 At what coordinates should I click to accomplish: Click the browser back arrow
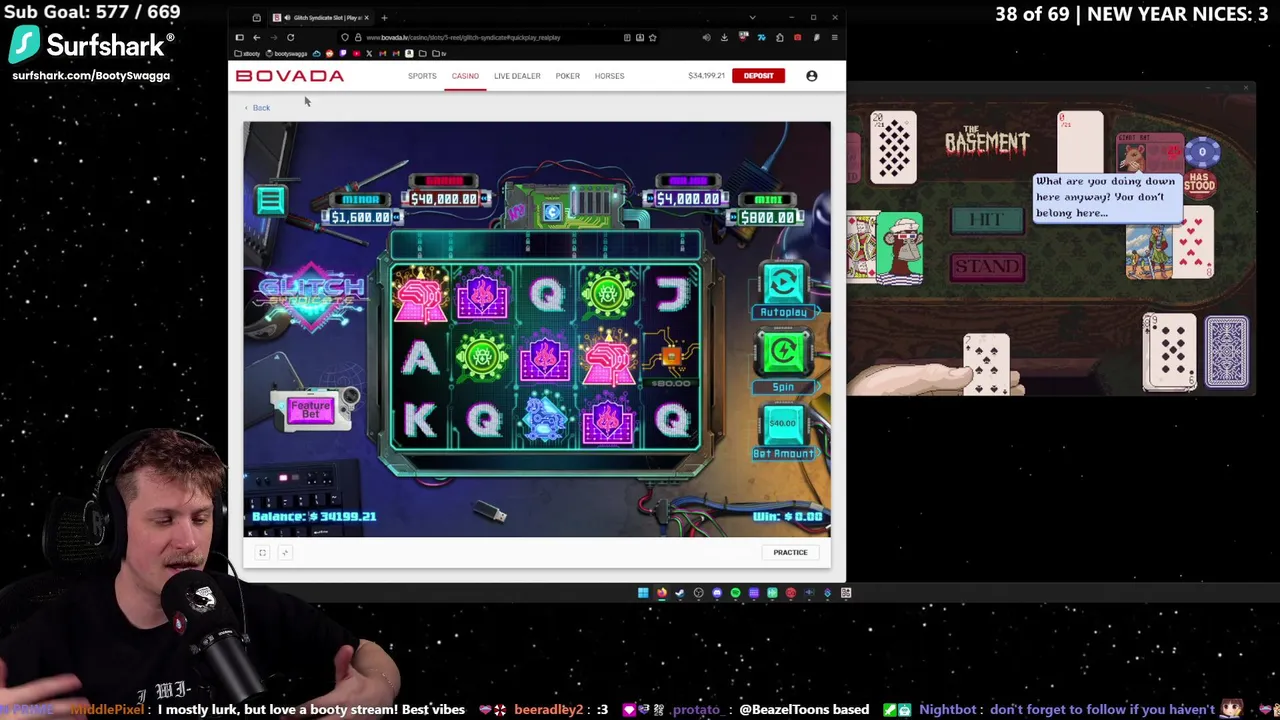click(x=257, y=37)
